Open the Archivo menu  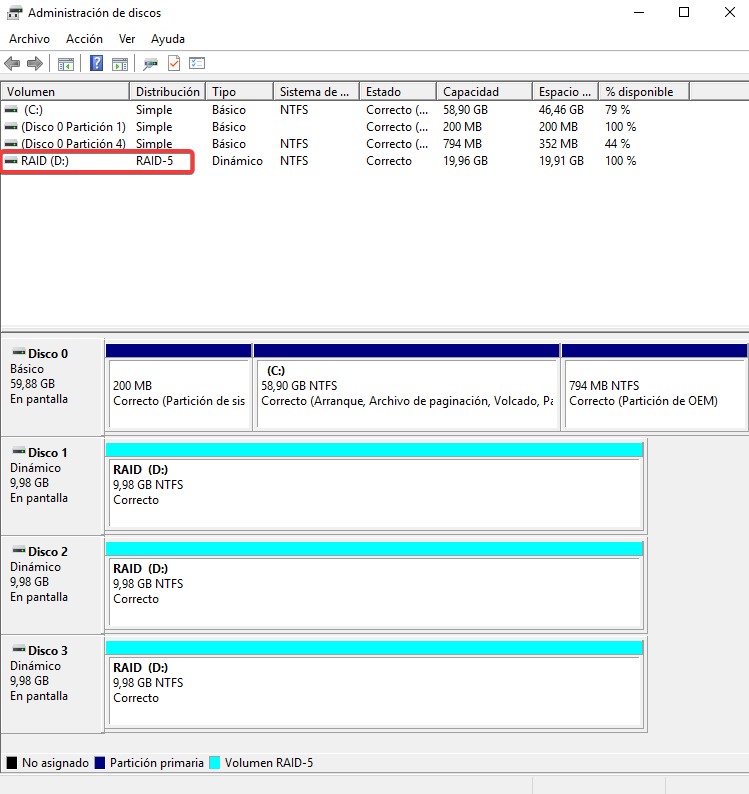point(29,38)
